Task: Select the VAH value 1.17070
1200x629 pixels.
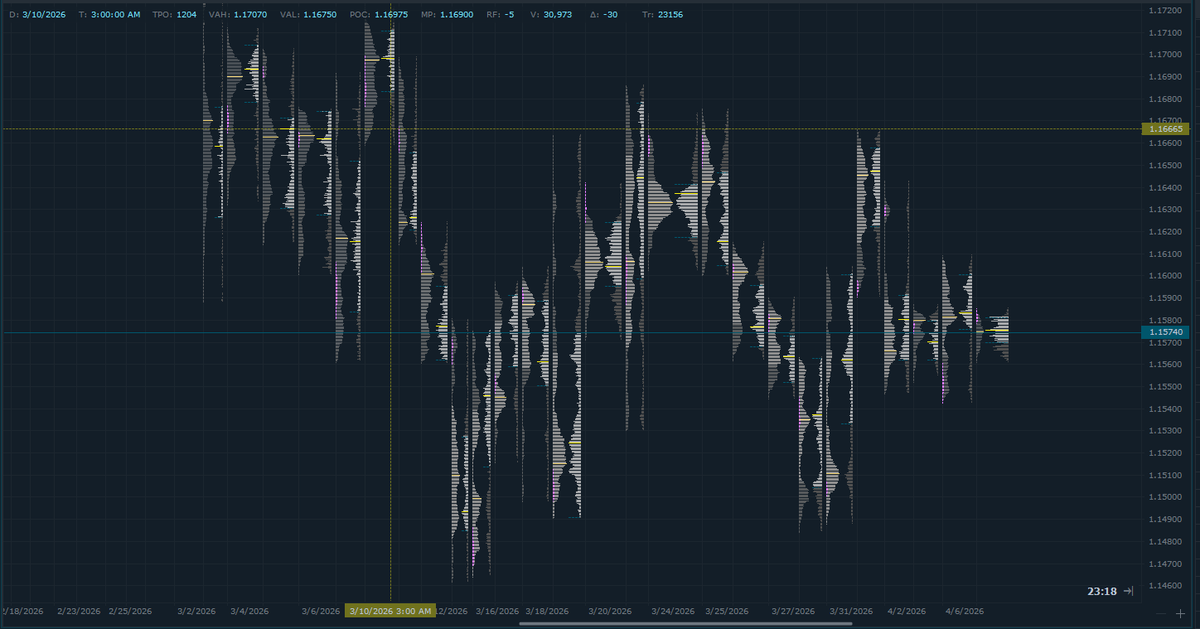Action: pyautogui.click(x=250, y=15)
